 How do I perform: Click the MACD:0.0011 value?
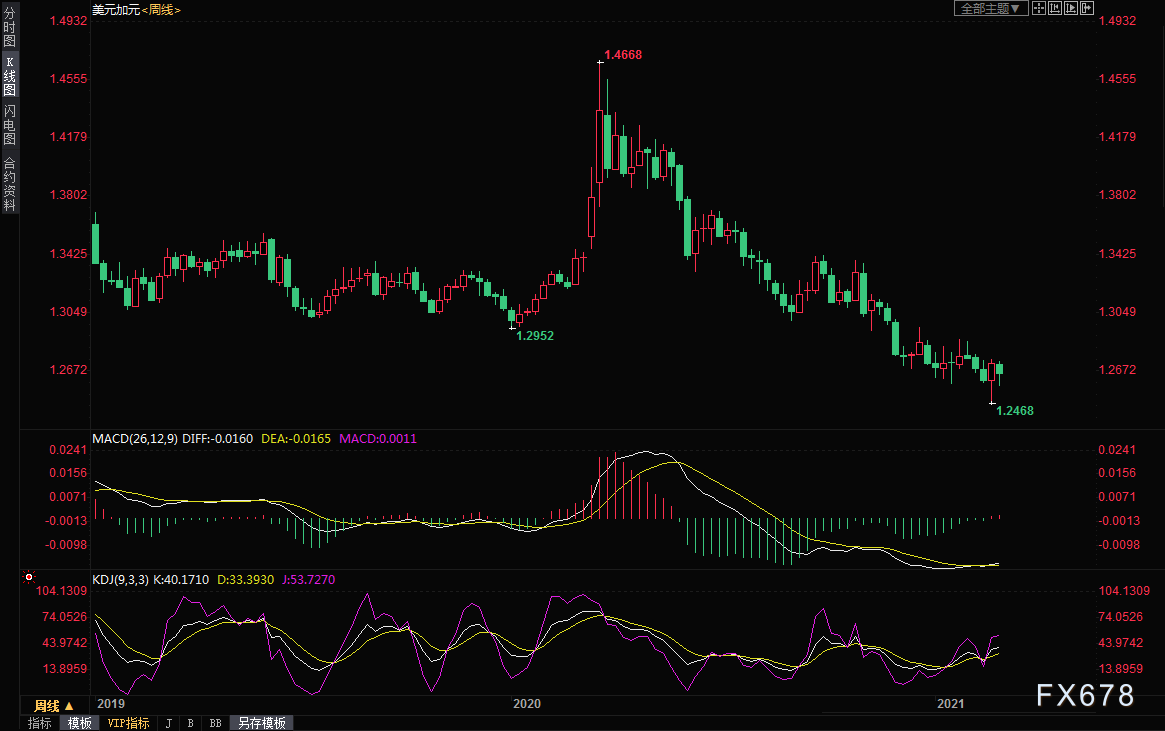click(378, 439)
